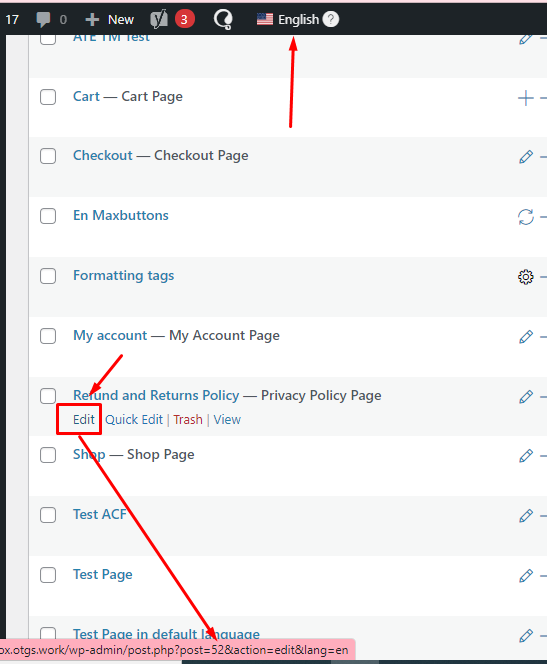Select the checkbox for En Maxbuttons

tap(48, 216)
